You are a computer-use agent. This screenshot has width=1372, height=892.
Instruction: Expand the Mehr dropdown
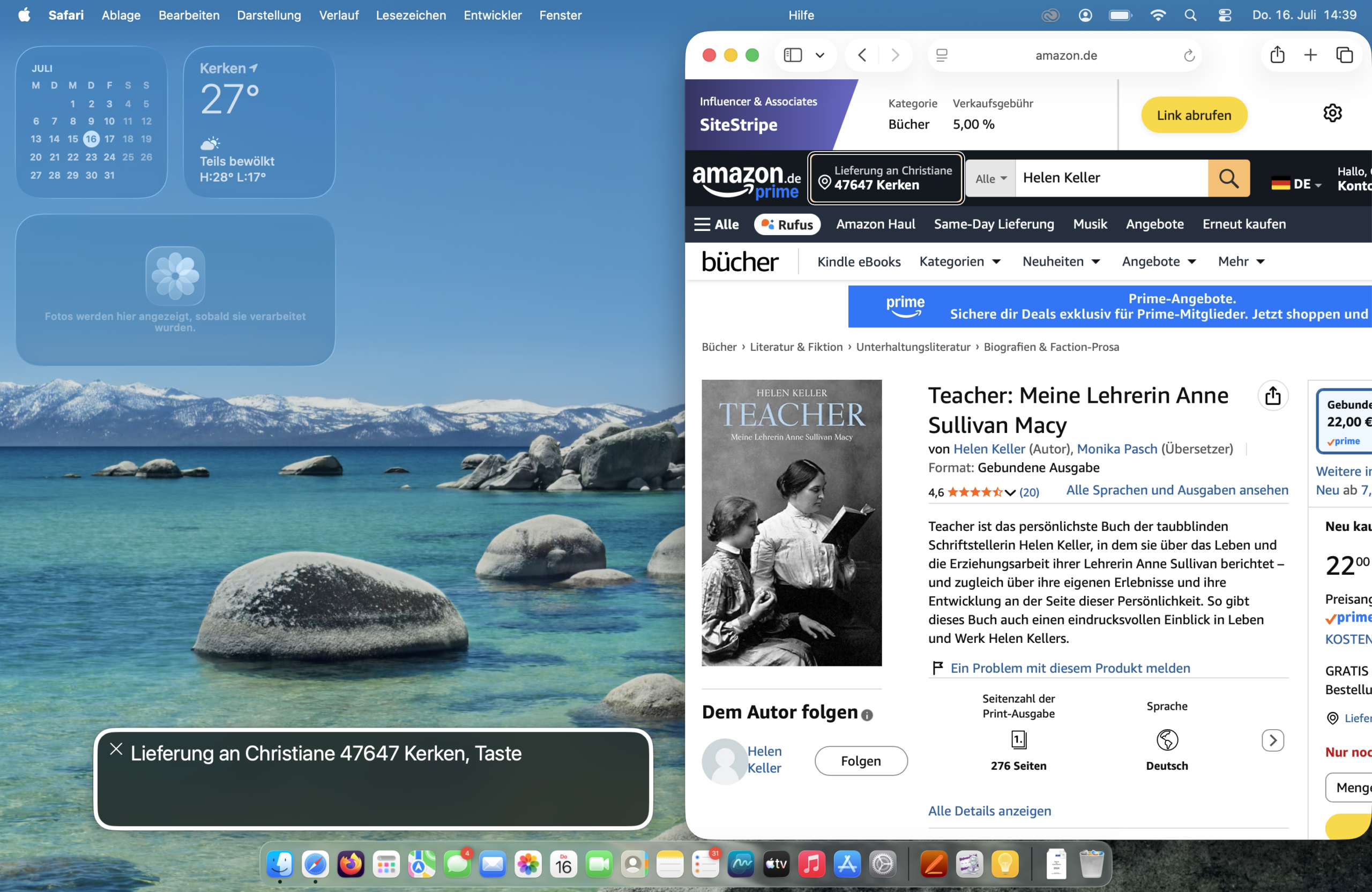point(1241,261)
